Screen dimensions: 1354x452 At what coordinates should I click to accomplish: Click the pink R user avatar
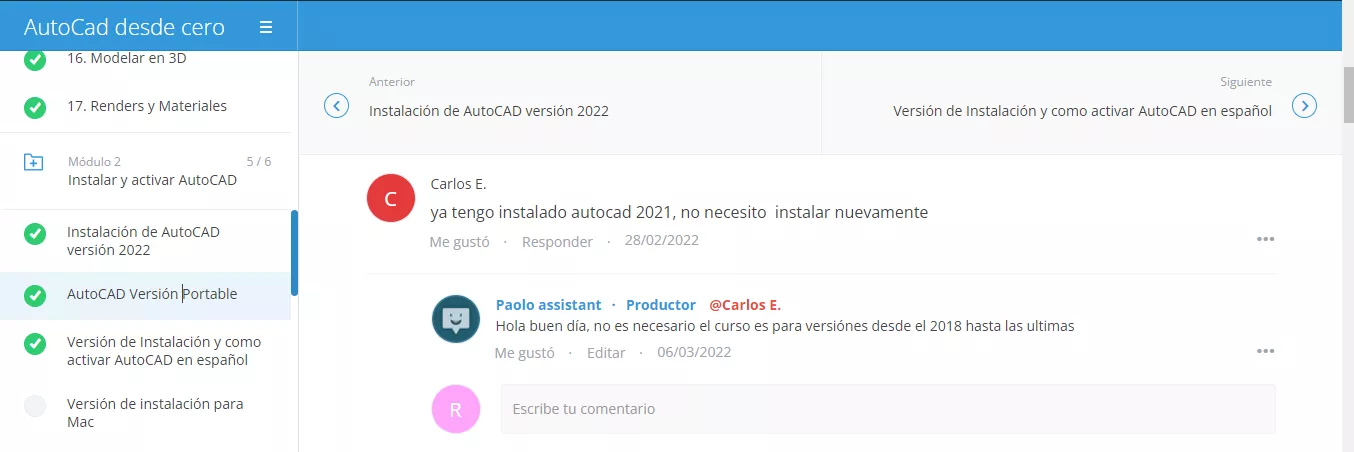click(x=456, y=409)
